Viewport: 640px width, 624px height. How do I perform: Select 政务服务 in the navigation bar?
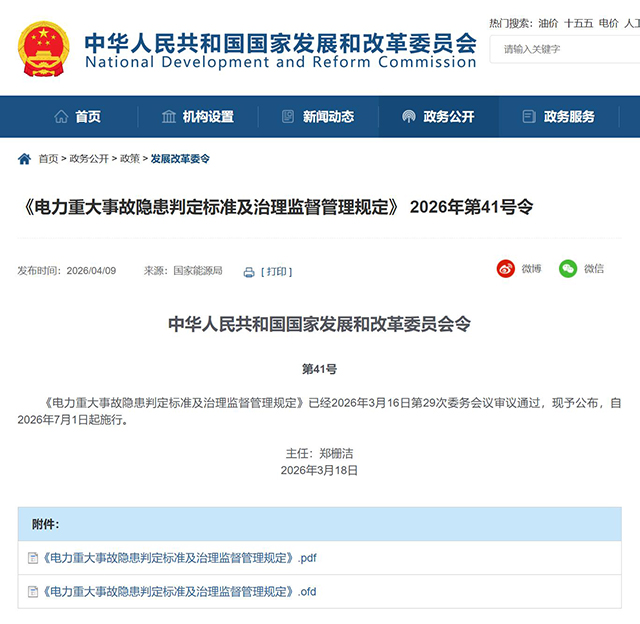click(x=558, y=117)
